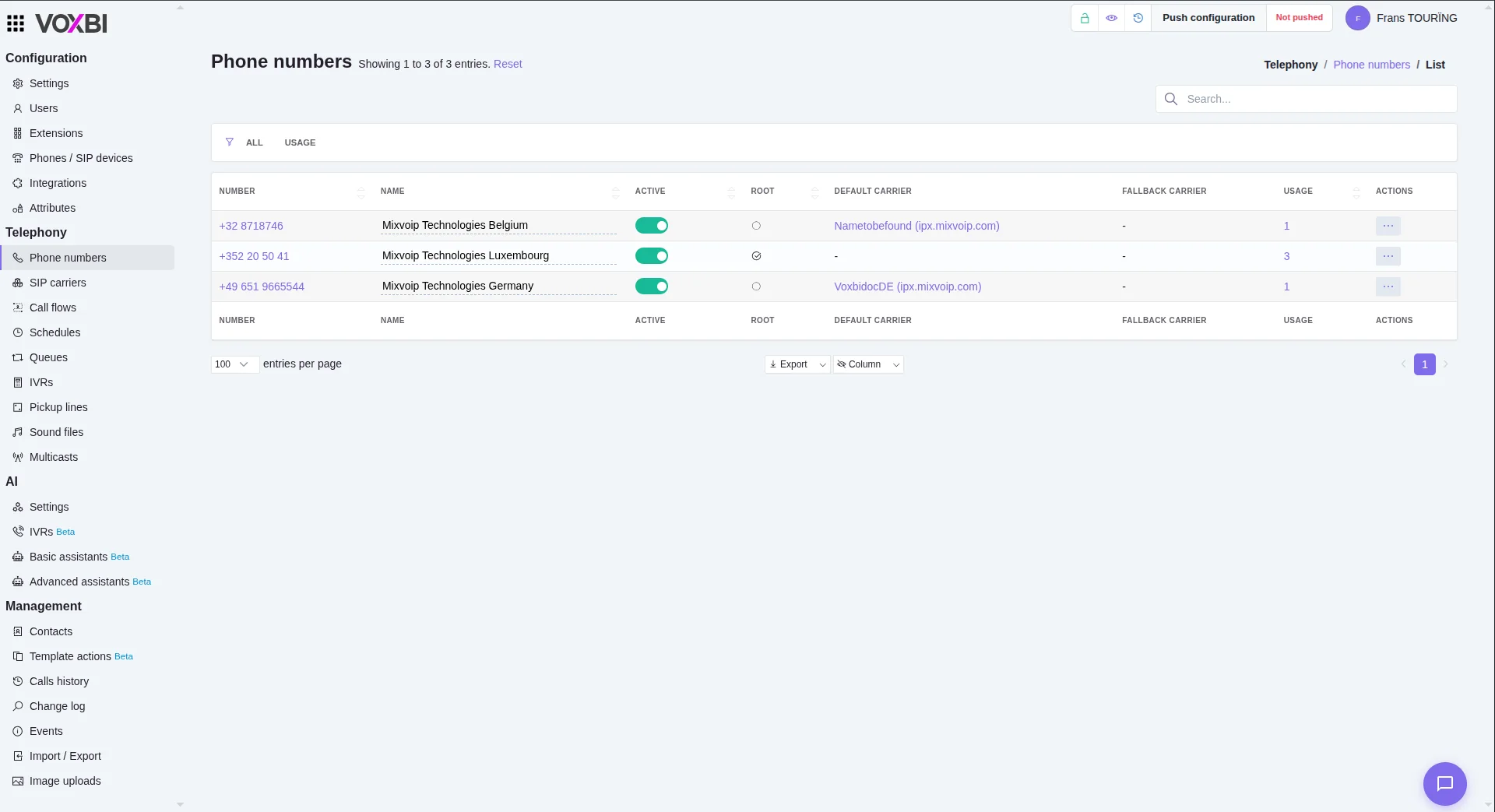Click Frans TOURING user avatar
This screenshot has width=1495, height=812.
click(1358, 18)
